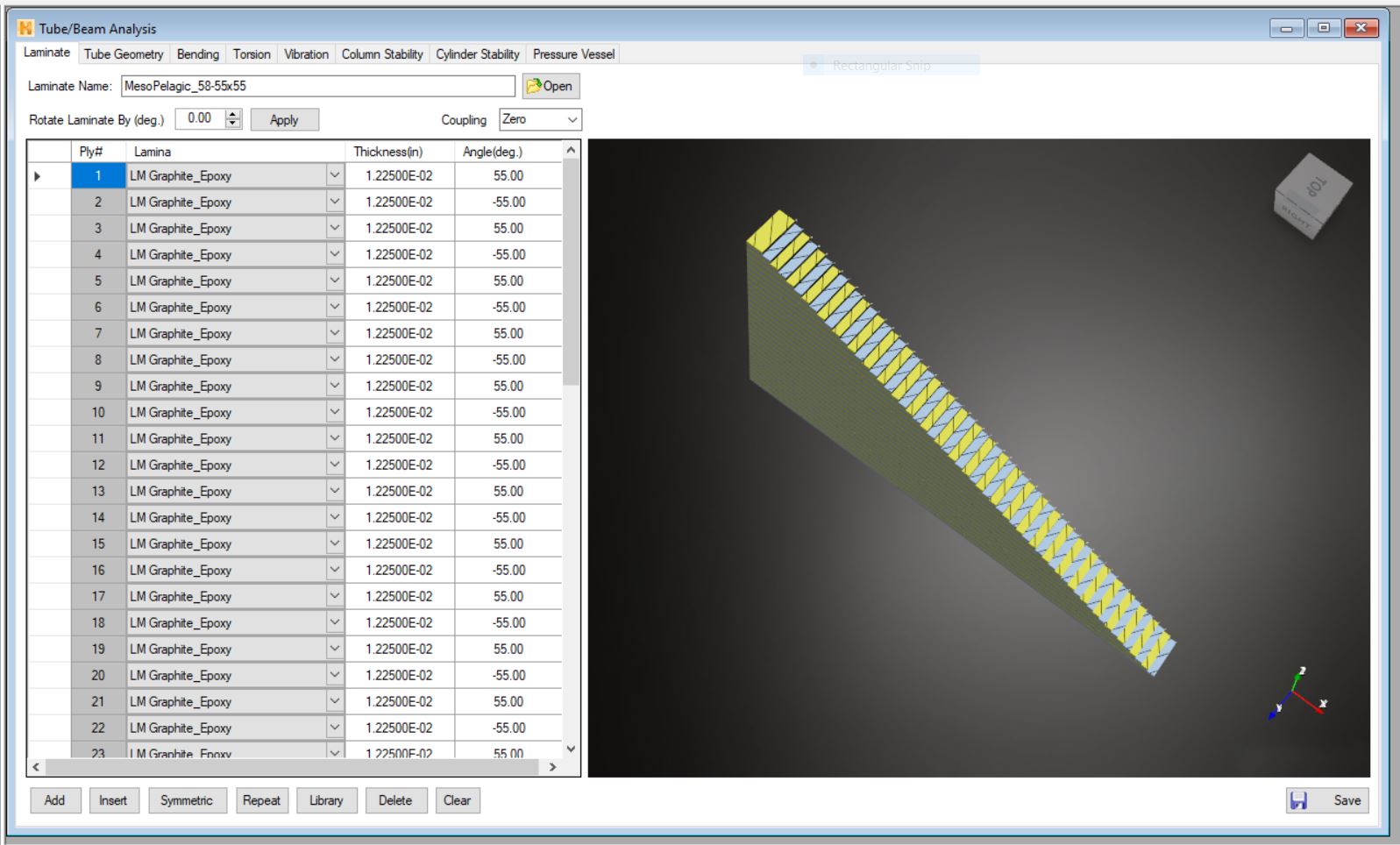
Task: Click the Add ply button
Action: (55, 800)
